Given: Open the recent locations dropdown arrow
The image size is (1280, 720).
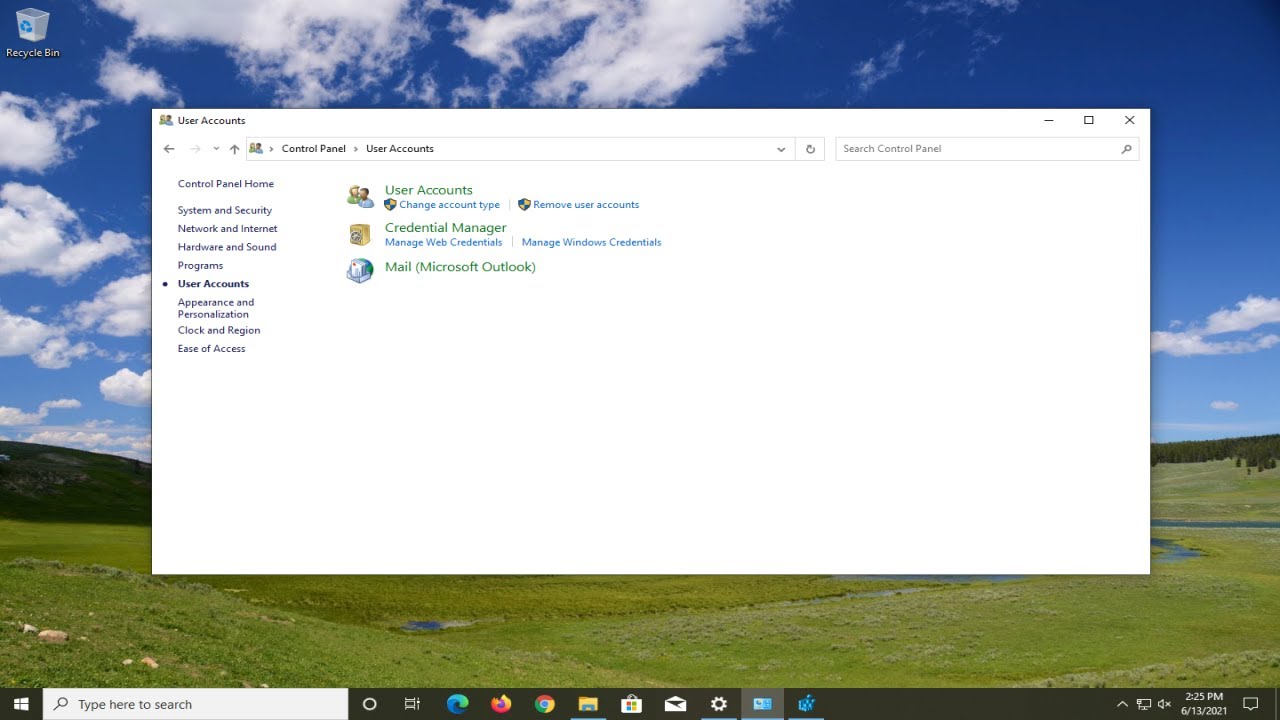Looking at the screenshot, I should 216,149.
